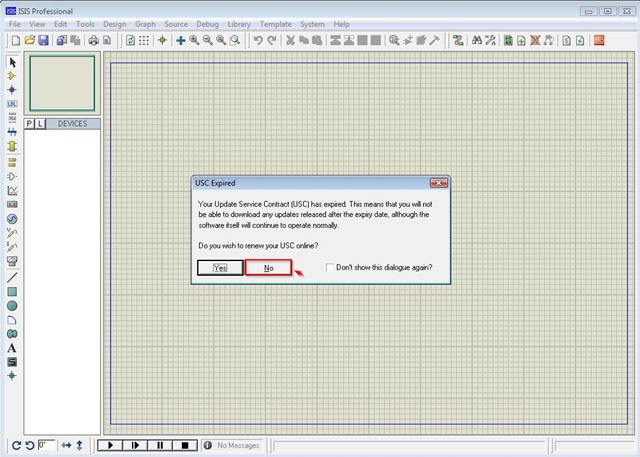
Task: Select the 2D Symbol (S) tool
Action: (x=12, y=362)
